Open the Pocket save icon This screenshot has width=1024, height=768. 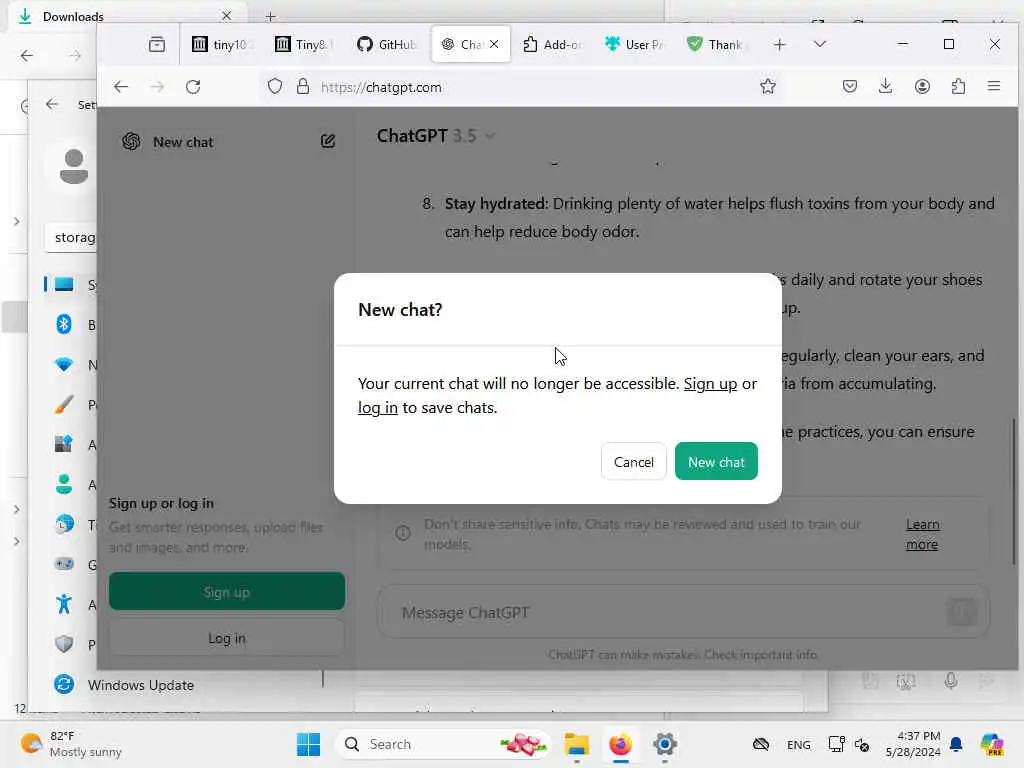(850, 86)
